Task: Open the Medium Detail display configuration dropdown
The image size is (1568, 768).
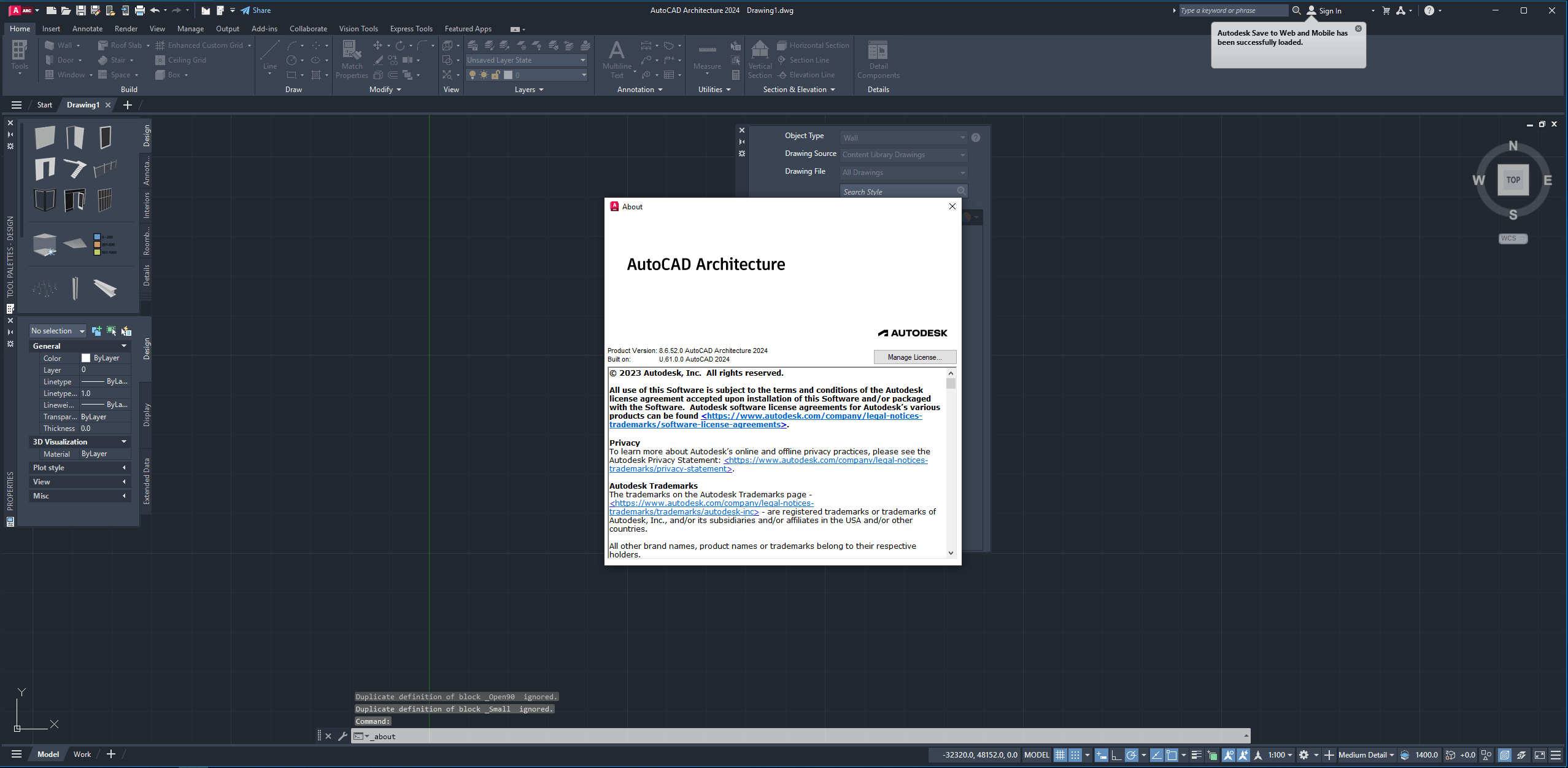Action: point(1366,755)
